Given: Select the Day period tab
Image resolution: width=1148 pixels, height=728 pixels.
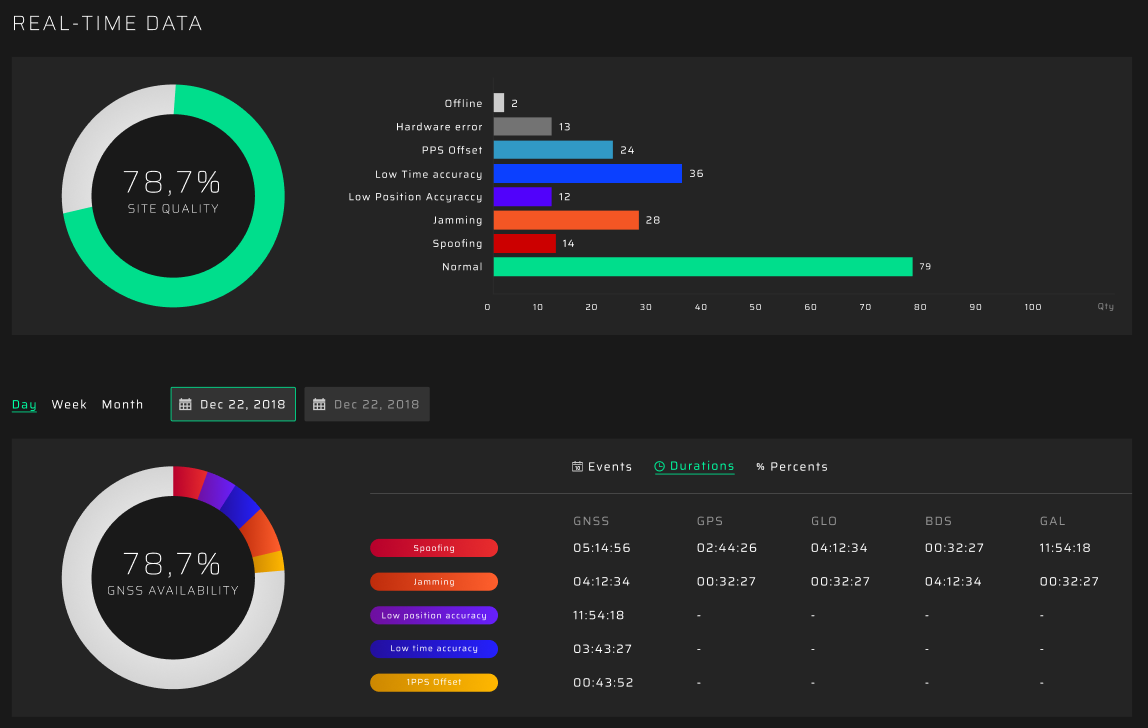Looking at the screenshot, I should 24,405.
